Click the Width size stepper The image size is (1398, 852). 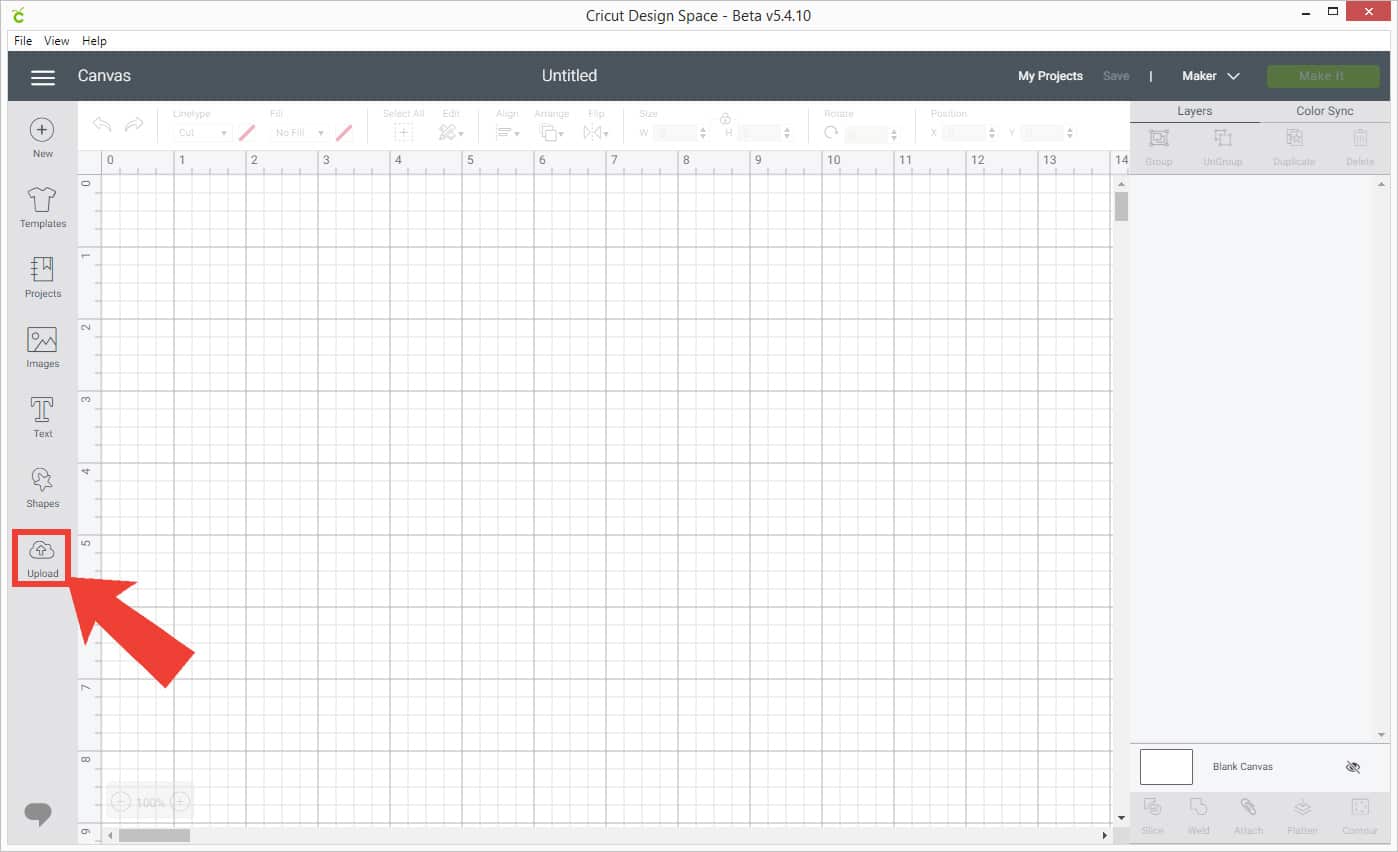click(701, 132)
